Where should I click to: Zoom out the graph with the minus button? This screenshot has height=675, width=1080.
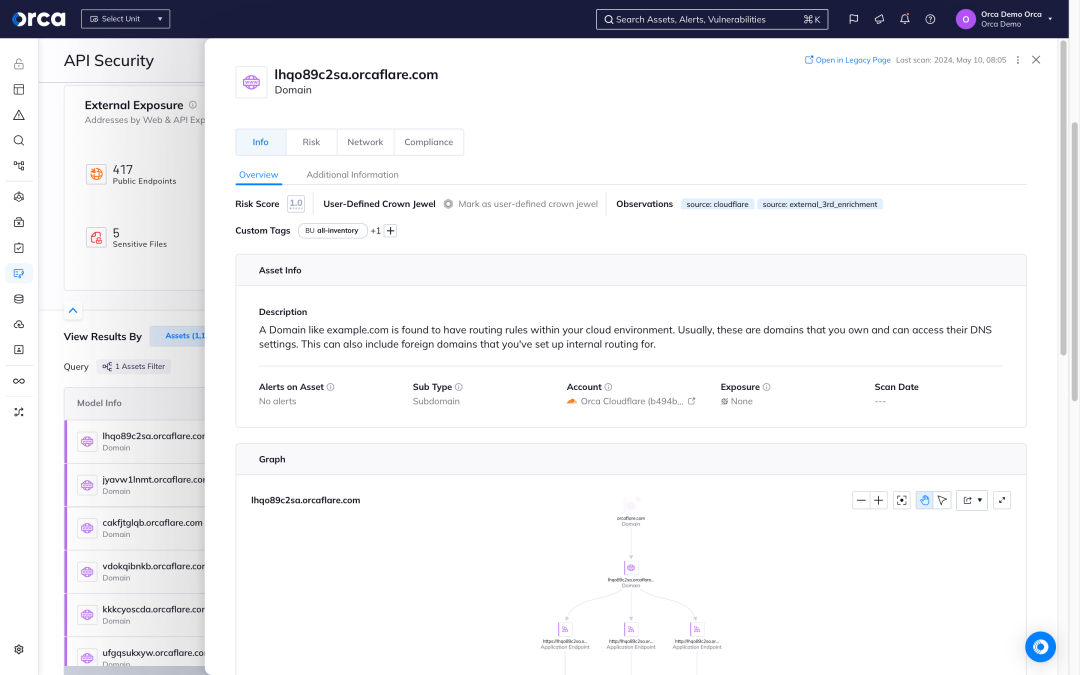[x=861, y=500]
